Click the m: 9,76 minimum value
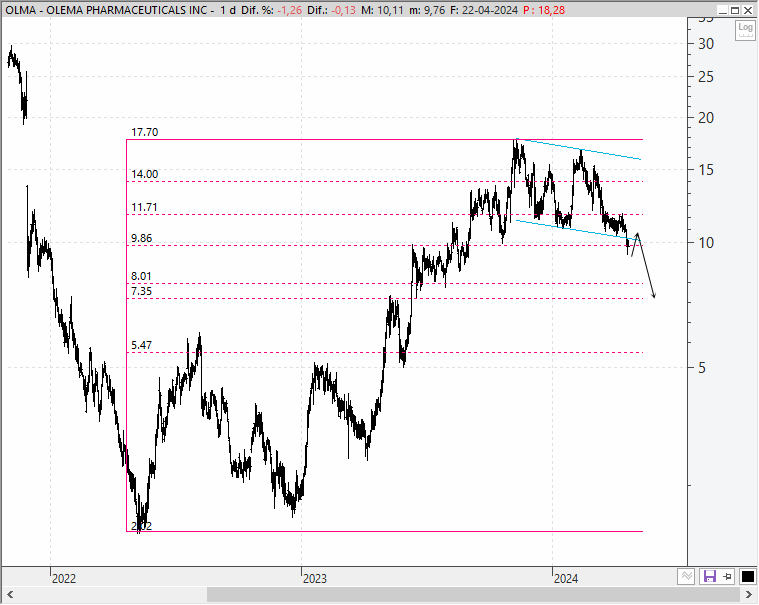759x605 pixels. pyautogui.click(x=426, y=10)
